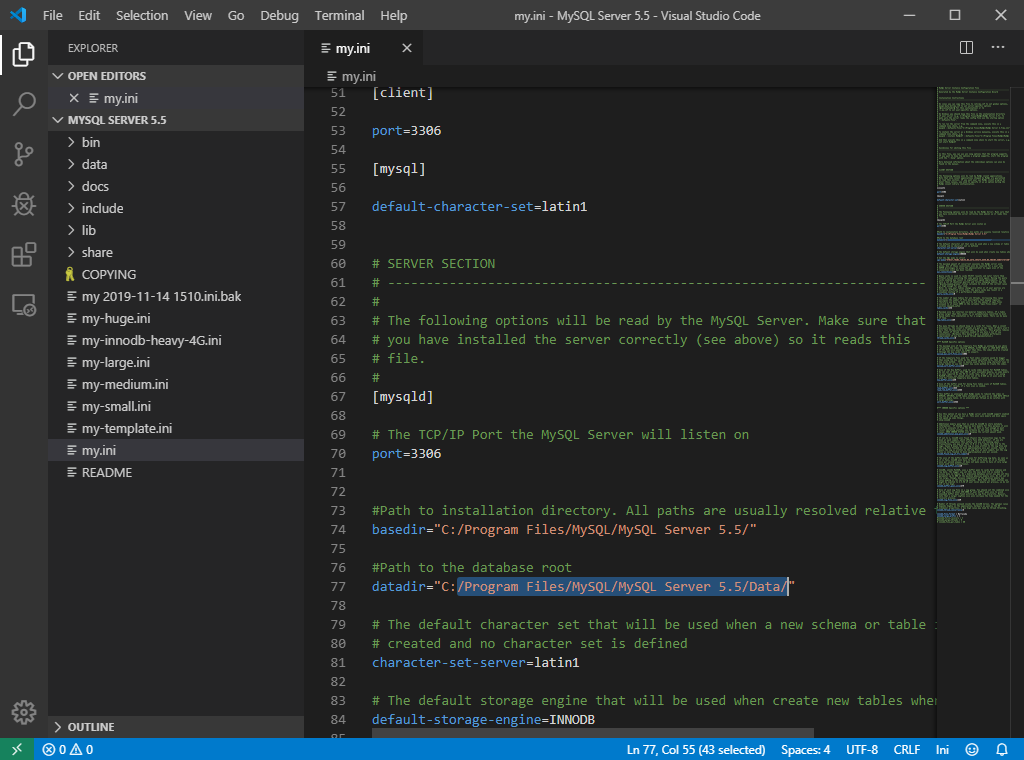Open the Remote Explorer icon
Viewport: 1024px width, 760px height.
coord(24,305)
